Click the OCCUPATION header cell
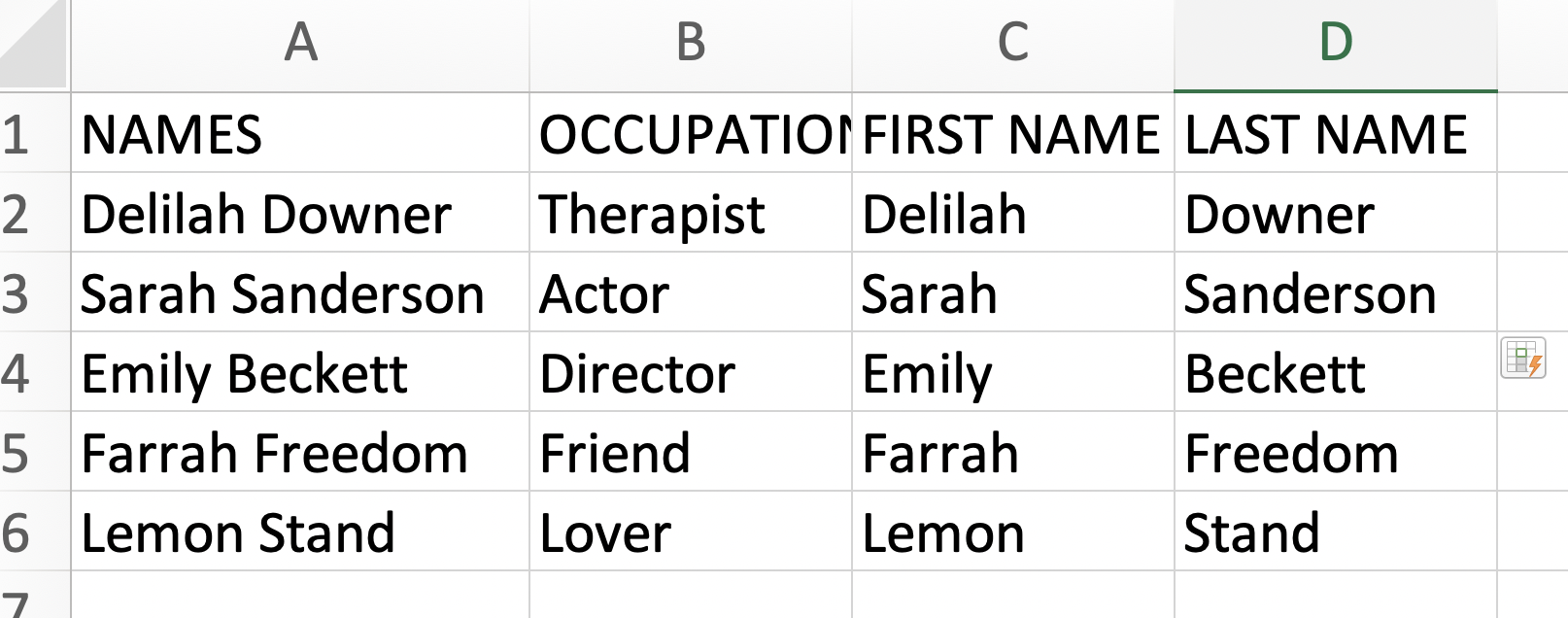Screen dimensions: 1568x618 691,133
